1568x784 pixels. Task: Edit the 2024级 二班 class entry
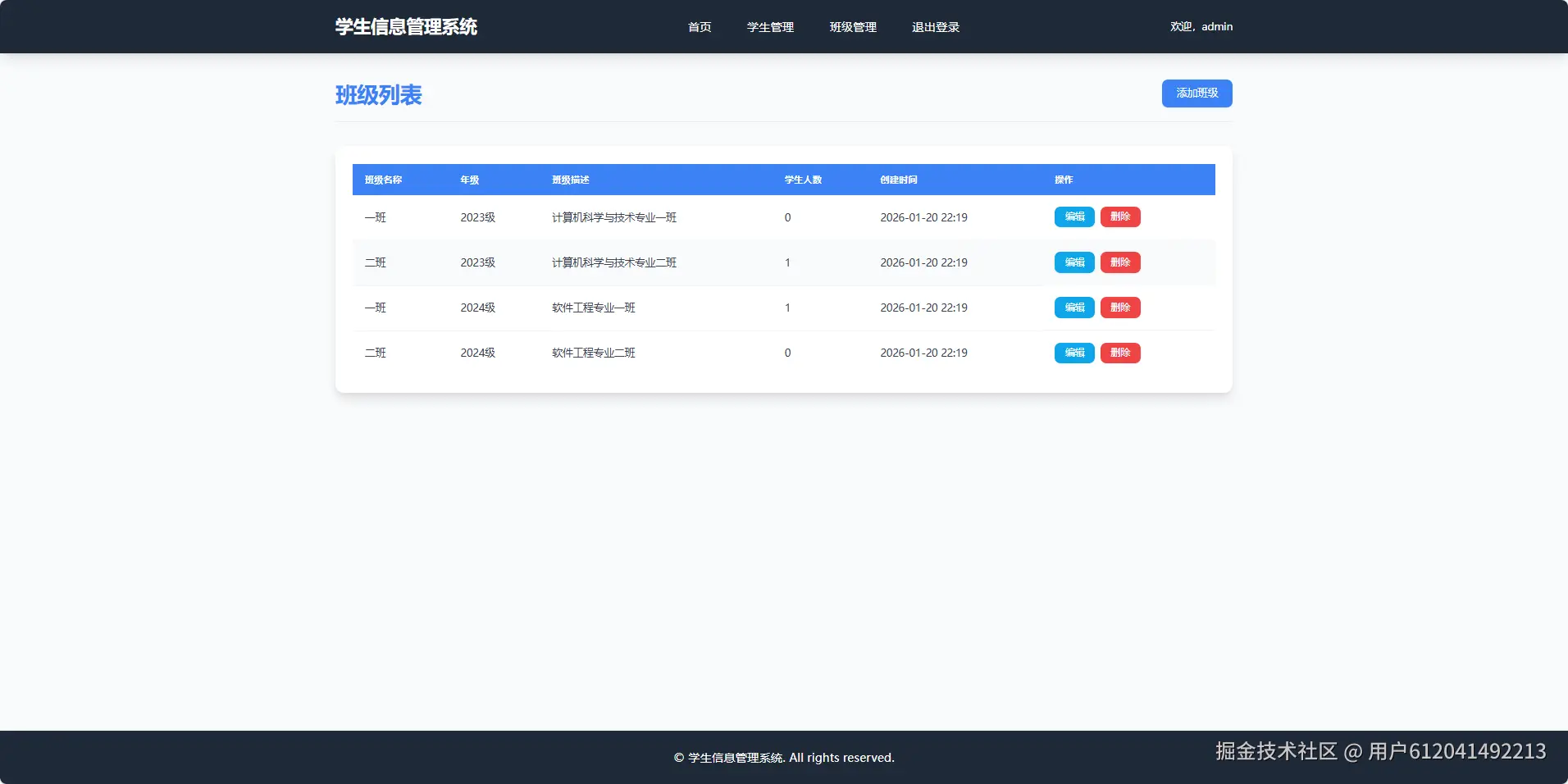1073,353
